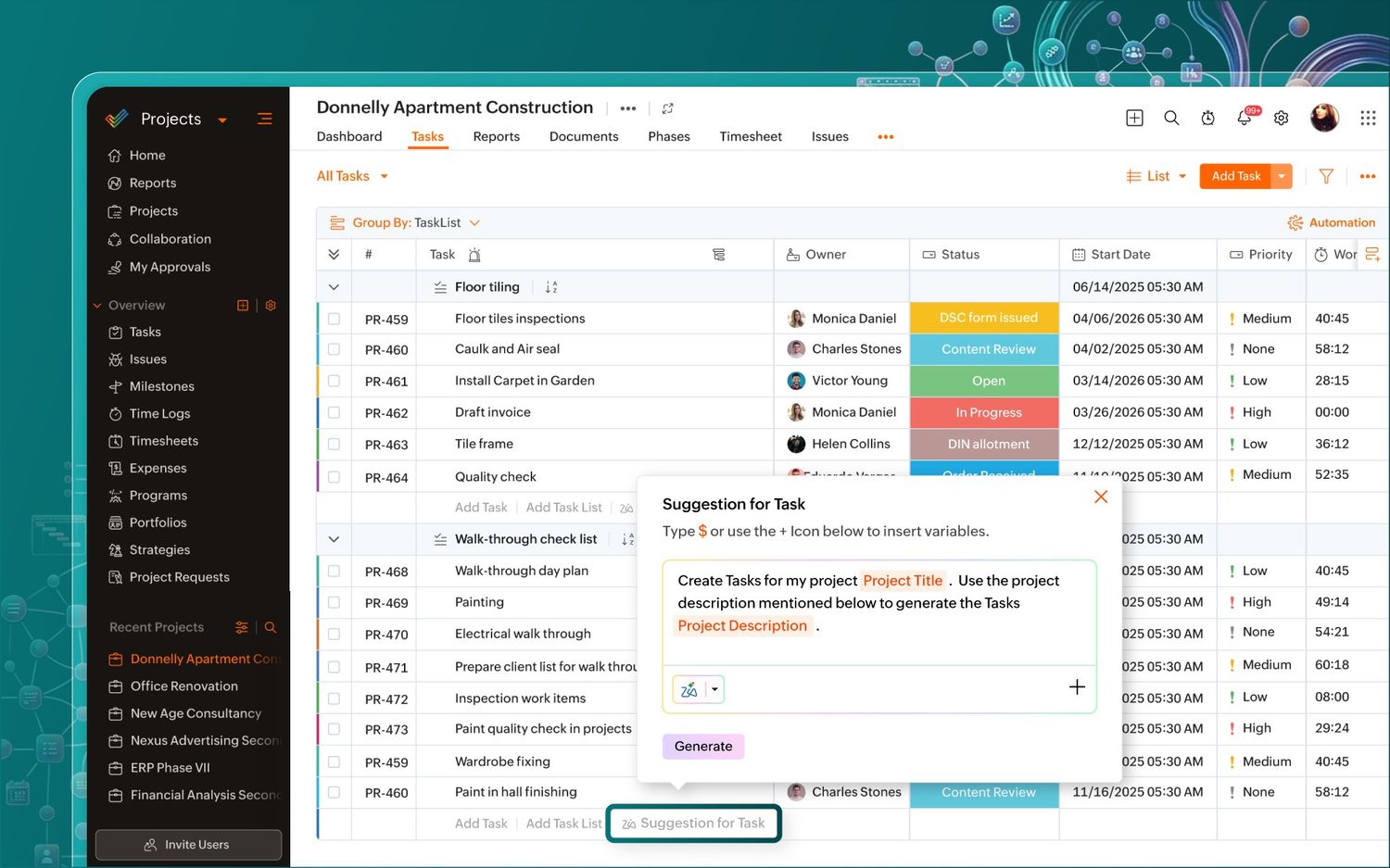This screenshot has height=868, width=1390.
Task: Tick the checkbox for PR-468 row
Action: pyautogui.click(x=334, y=572)
